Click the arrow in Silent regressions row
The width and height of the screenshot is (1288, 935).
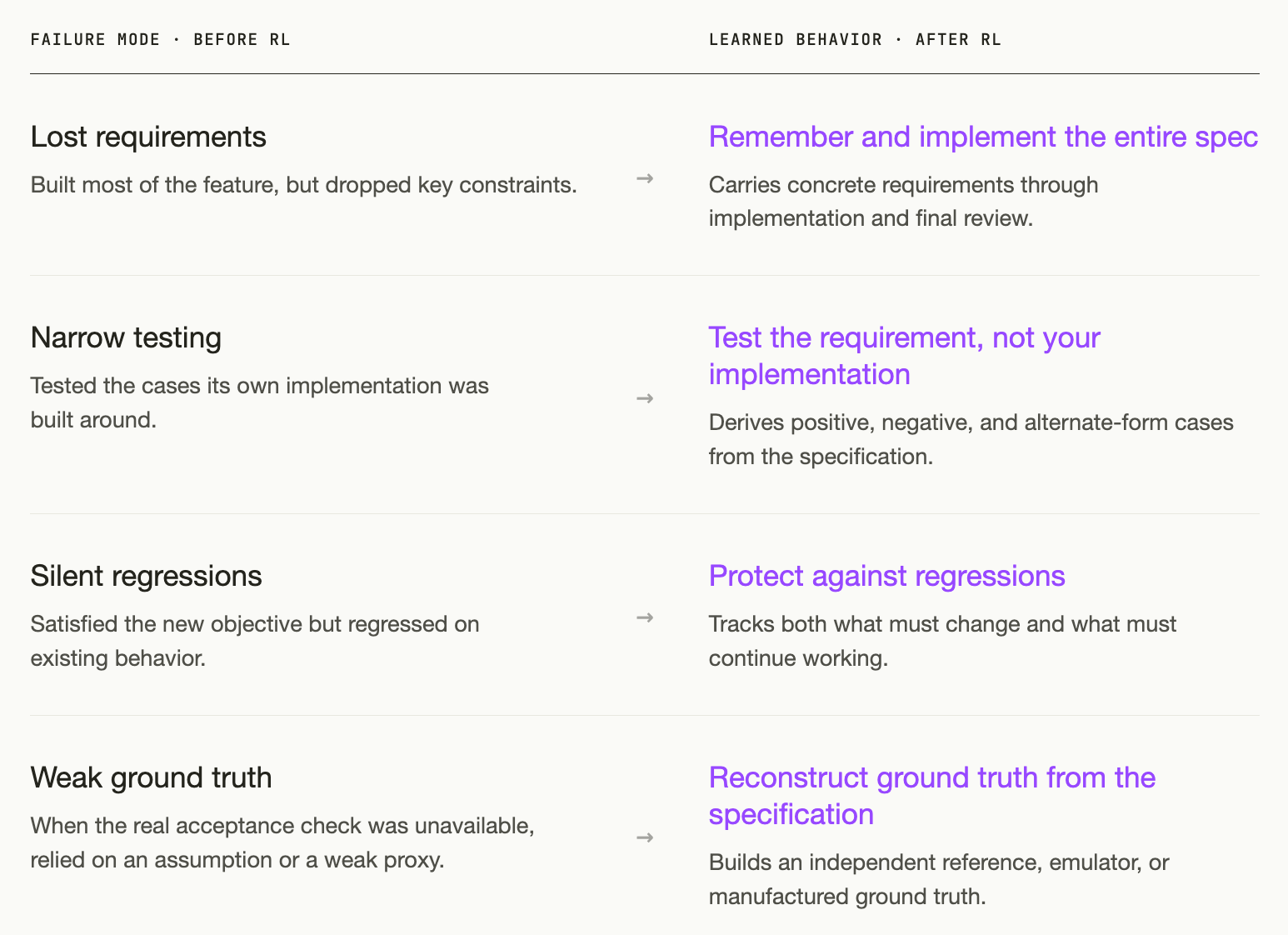(645, 617)
